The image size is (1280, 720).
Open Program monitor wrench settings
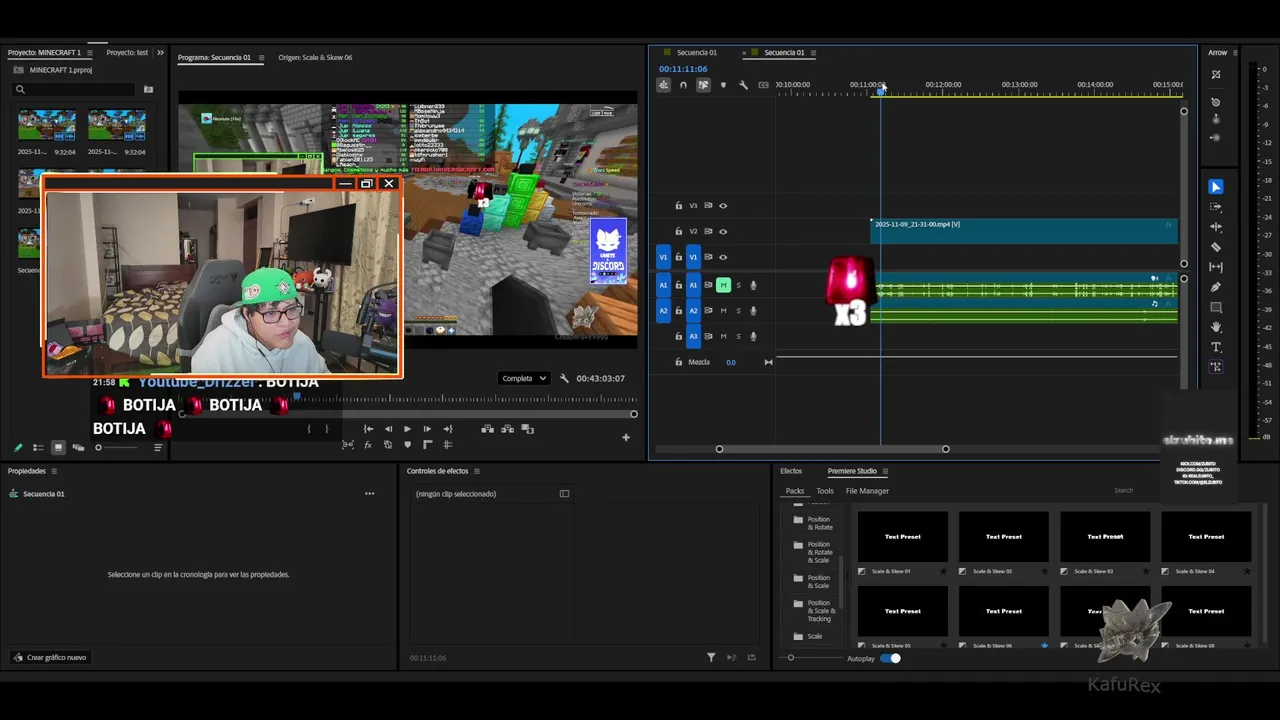tap(564, 378)
